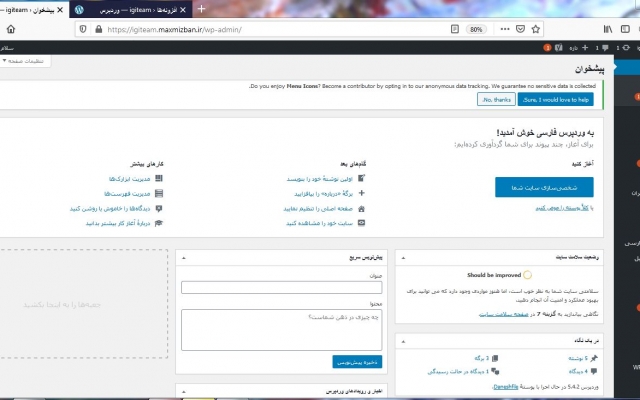Viewport: 640px width, 400px height.
Task: Open اولین نوشته خود را بنویسید link
Action: [319, 179]
